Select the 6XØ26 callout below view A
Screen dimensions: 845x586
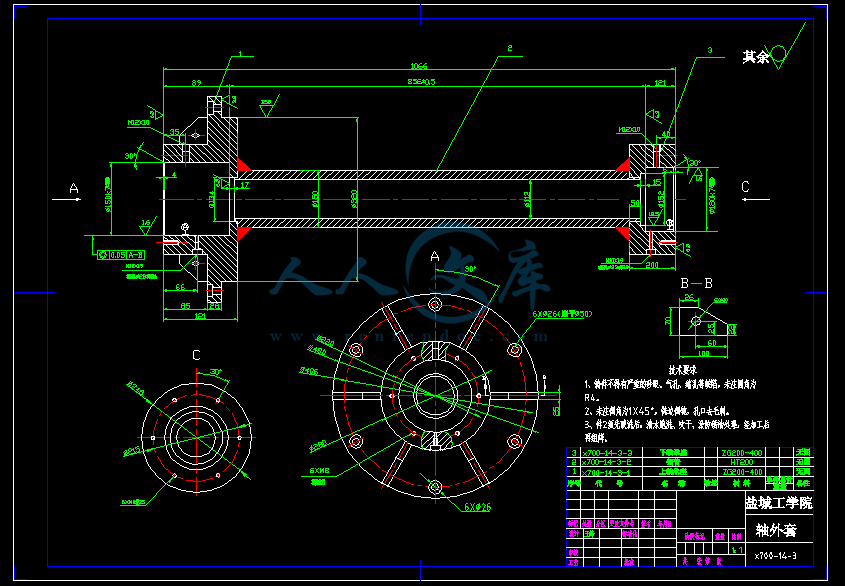[477, 507]
